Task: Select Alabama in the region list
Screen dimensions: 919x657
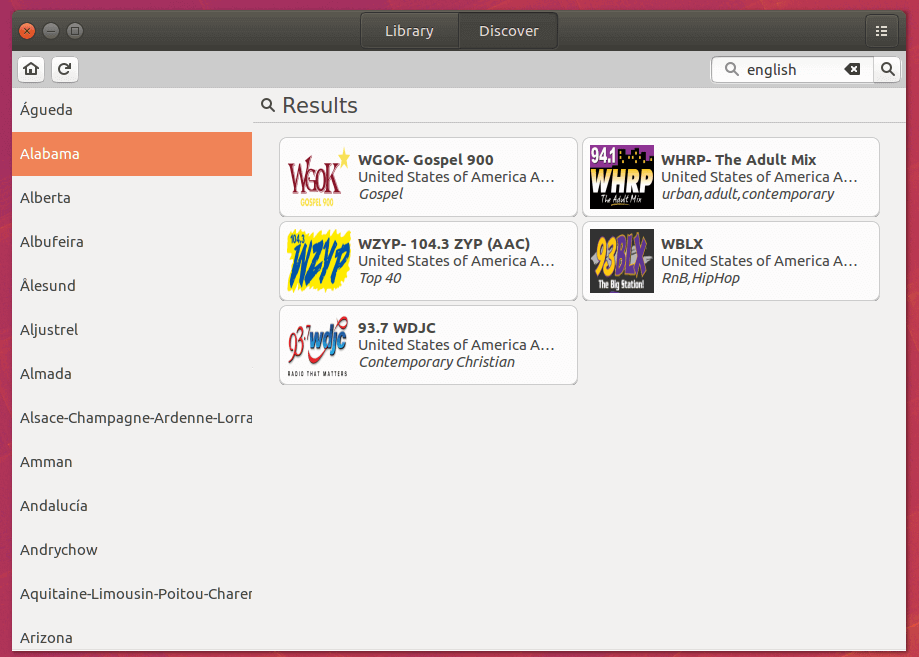Action: pos(132,154)
